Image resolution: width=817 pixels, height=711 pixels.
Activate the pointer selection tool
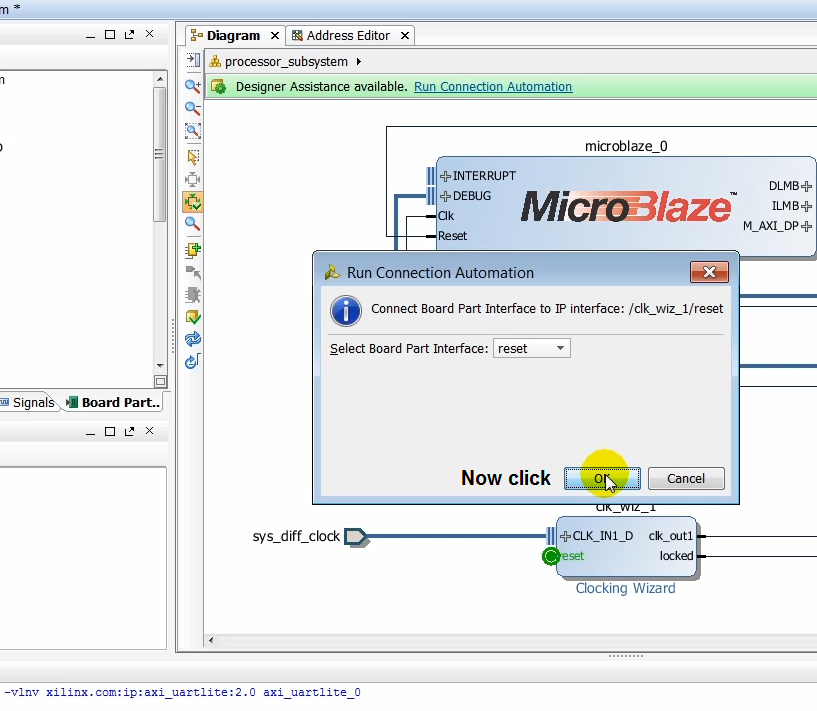tap(192, 157)
